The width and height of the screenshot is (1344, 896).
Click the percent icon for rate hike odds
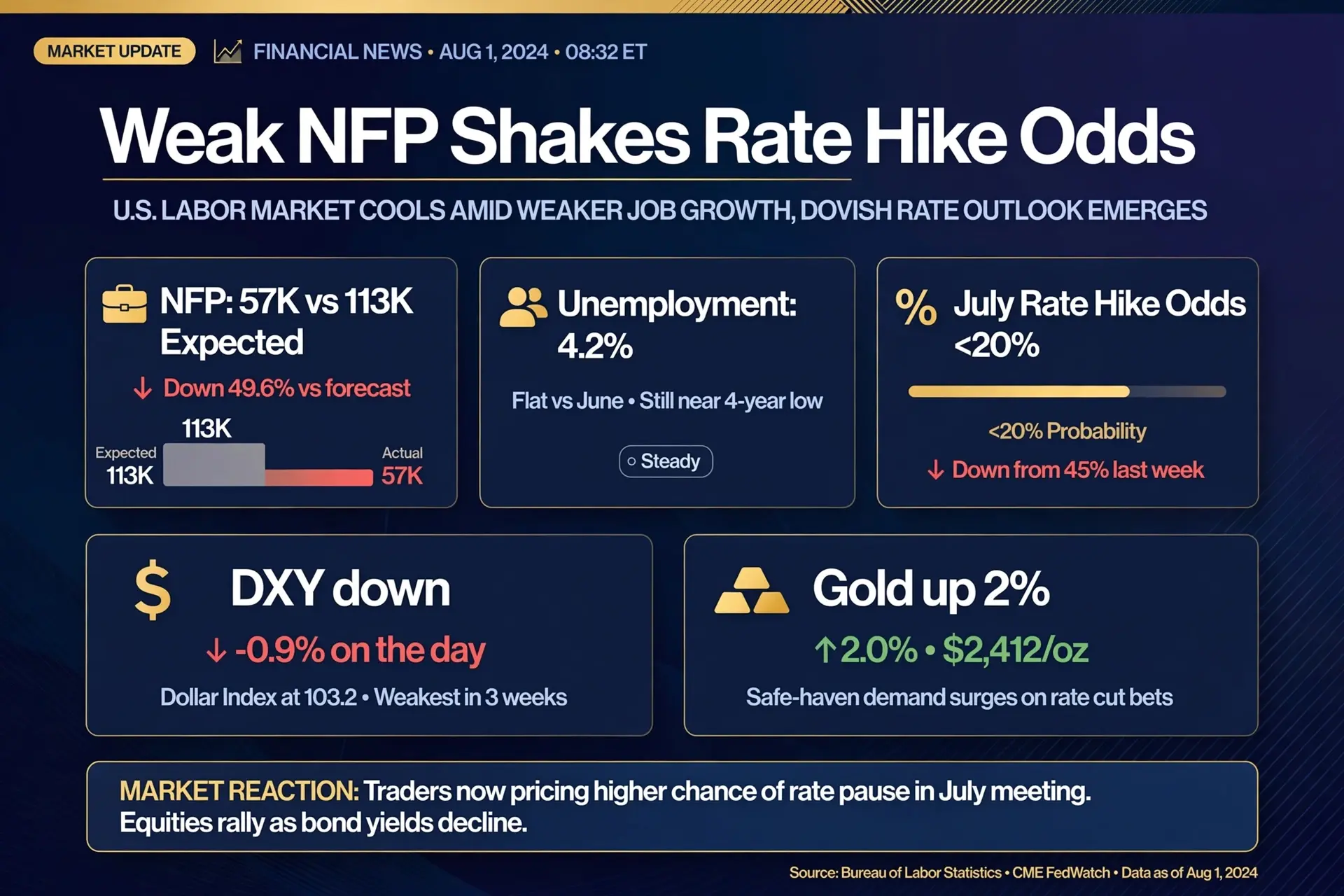pyautogui.click(x=916, y=307)
